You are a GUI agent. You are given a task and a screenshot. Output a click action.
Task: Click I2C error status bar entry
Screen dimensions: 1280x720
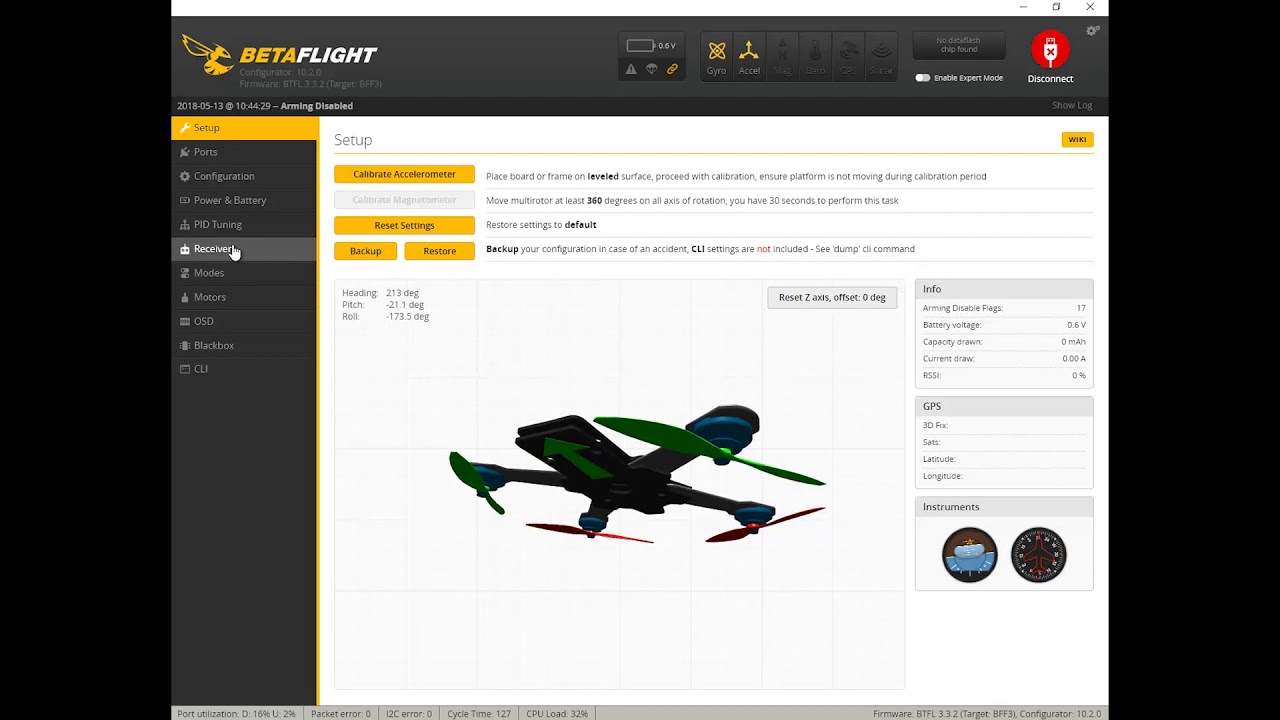pos(409,714)
